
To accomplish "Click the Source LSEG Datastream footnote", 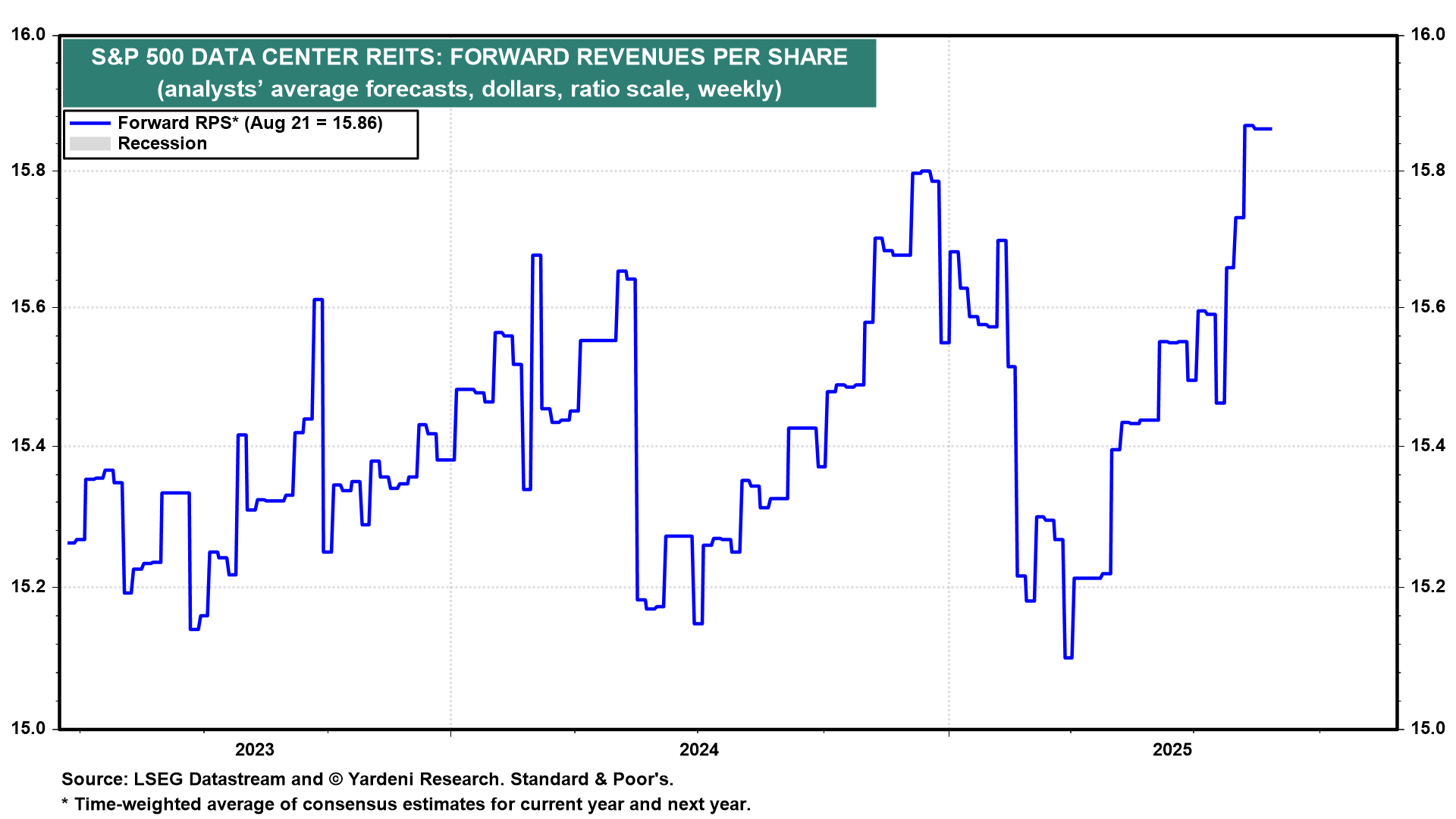I will (x=367, y=779).
